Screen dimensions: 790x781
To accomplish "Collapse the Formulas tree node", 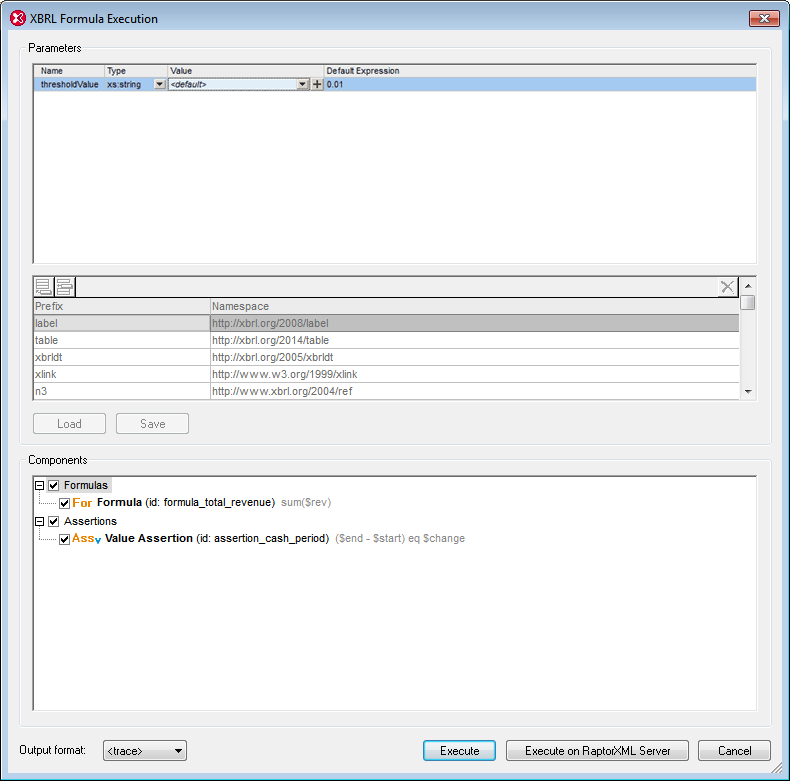I will pyautogui.click(x=39, y=486).
